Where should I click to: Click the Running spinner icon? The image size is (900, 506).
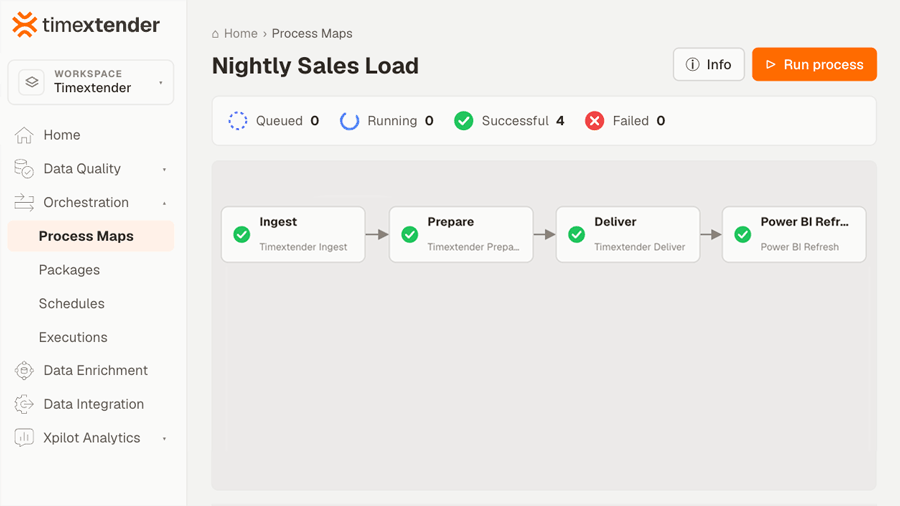click(349, 120)
